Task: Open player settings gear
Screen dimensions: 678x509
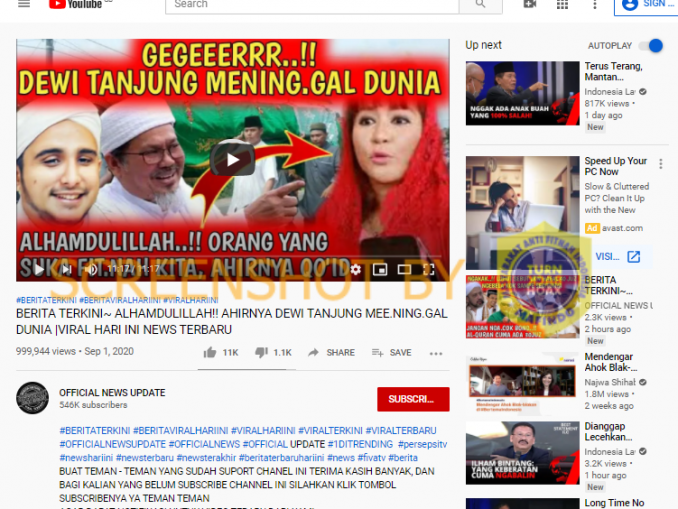Action: [355, 269]
